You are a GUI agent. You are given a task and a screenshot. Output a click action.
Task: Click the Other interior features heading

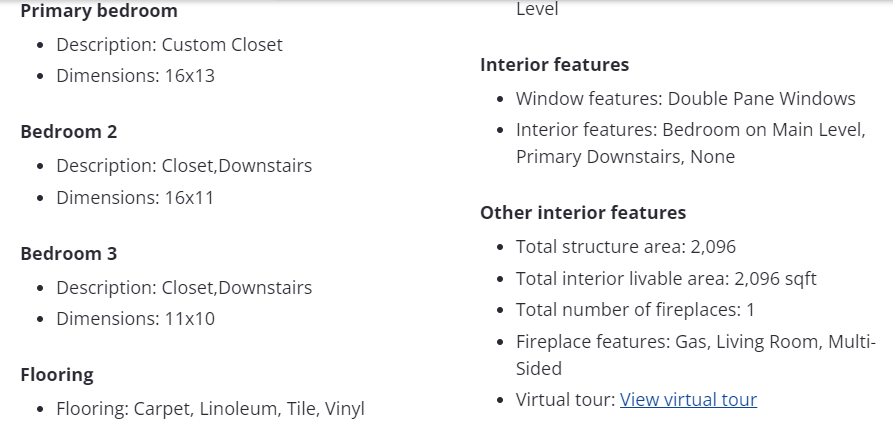(583, 213)
